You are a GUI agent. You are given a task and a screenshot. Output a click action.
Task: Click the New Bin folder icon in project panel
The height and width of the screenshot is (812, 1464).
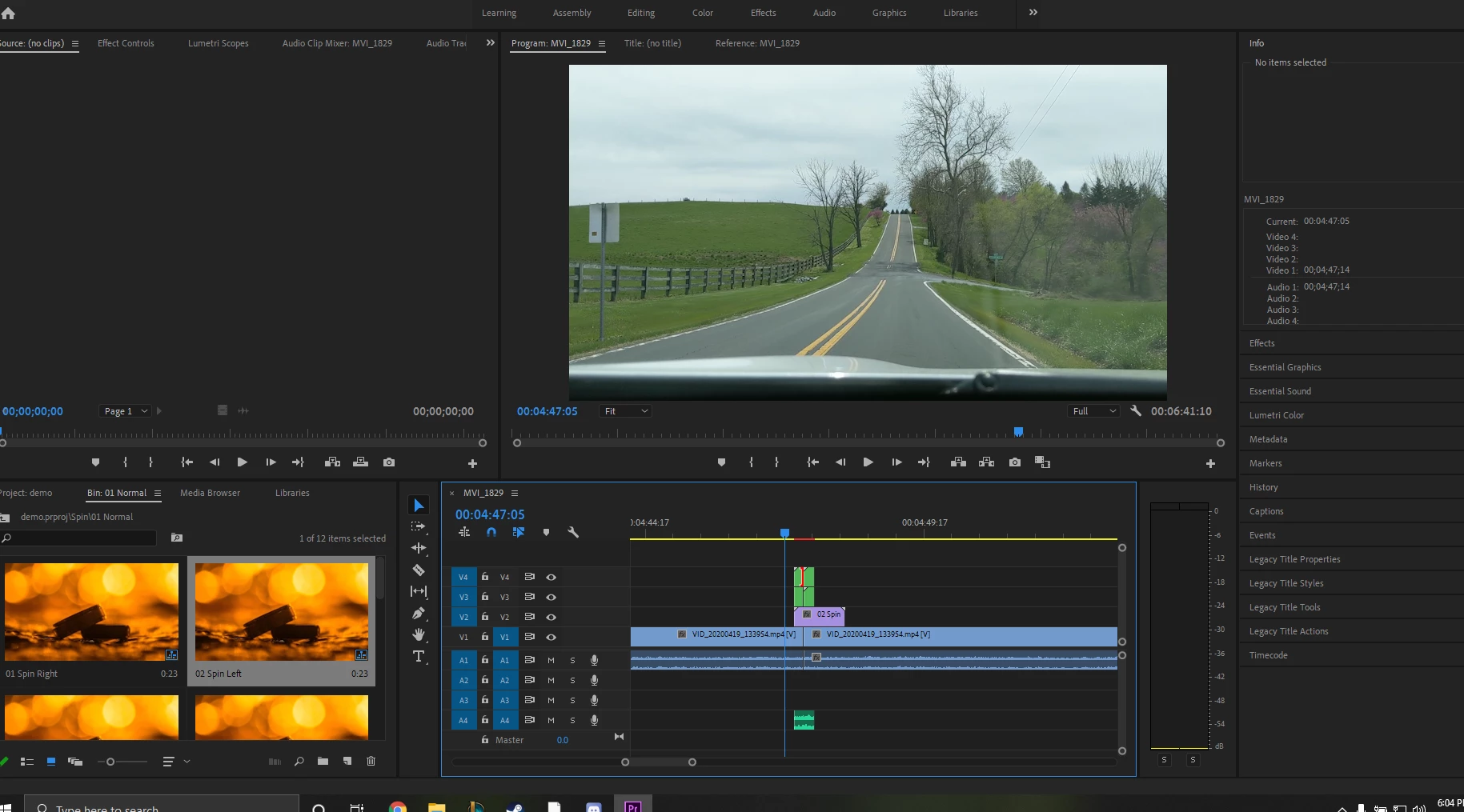pyautogui.click(x=323, y=762)
